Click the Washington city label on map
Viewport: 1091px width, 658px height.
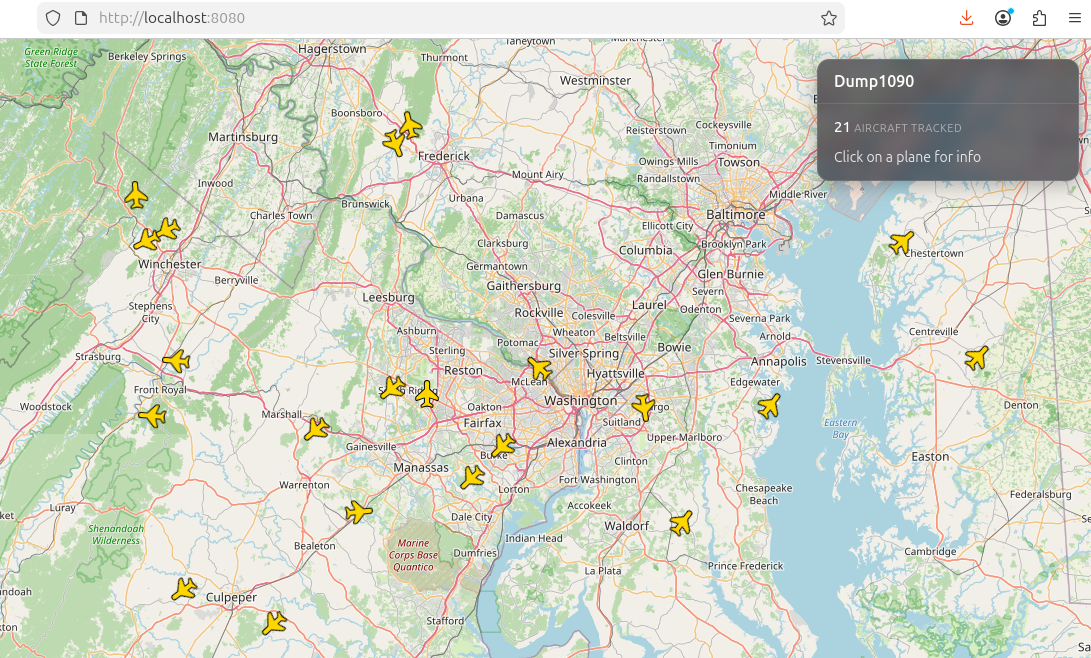tap(580, 401)
